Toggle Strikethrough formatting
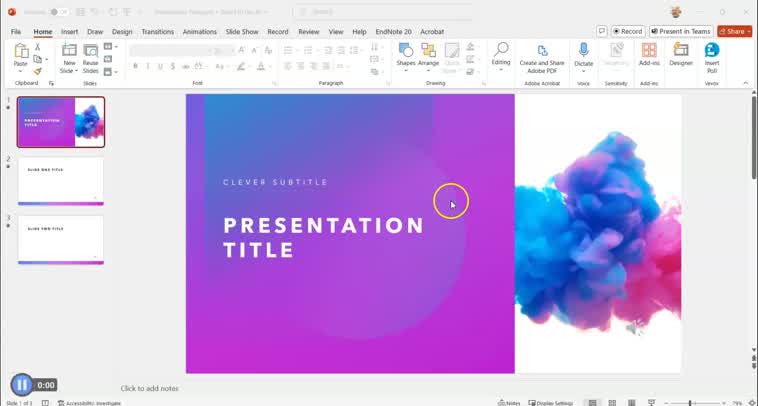The height and width of the screenshot is (406, 758). (x=186, y=66)
